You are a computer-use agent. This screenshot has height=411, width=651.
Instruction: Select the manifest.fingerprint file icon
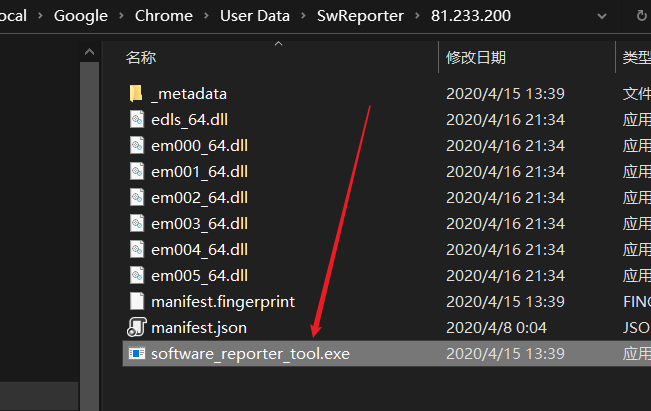[x=138, y=302]
